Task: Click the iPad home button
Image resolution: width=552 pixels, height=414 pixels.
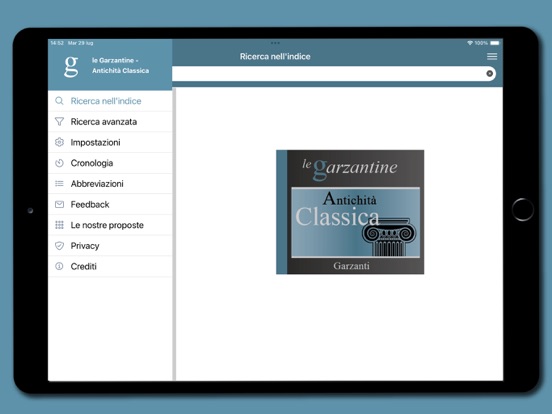Action: [522, 209]
